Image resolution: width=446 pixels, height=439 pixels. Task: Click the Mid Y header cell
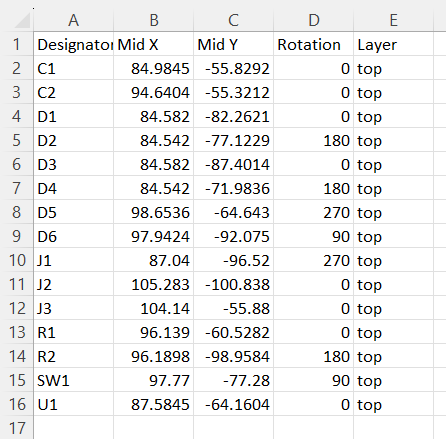click(x=234, y=44)
